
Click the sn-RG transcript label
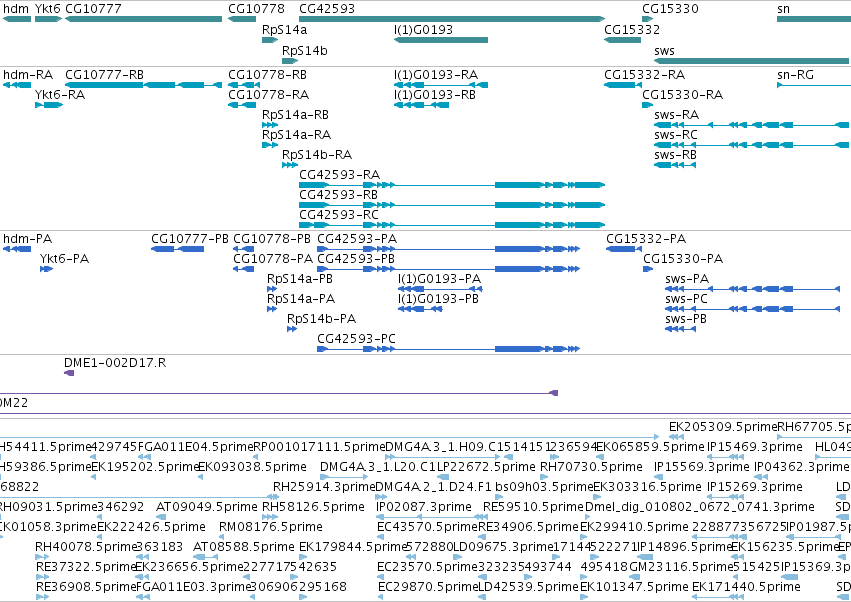(795, 75)
